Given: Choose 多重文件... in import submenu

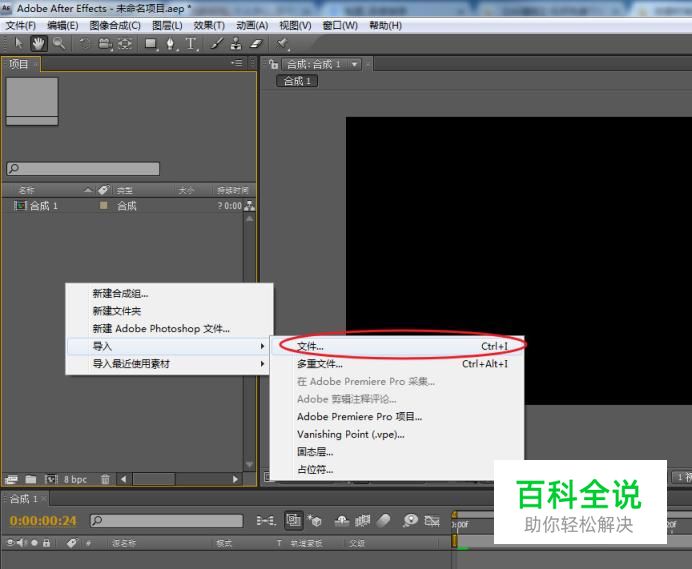Looking at the screenshot, I should click(x=397, y=364).
